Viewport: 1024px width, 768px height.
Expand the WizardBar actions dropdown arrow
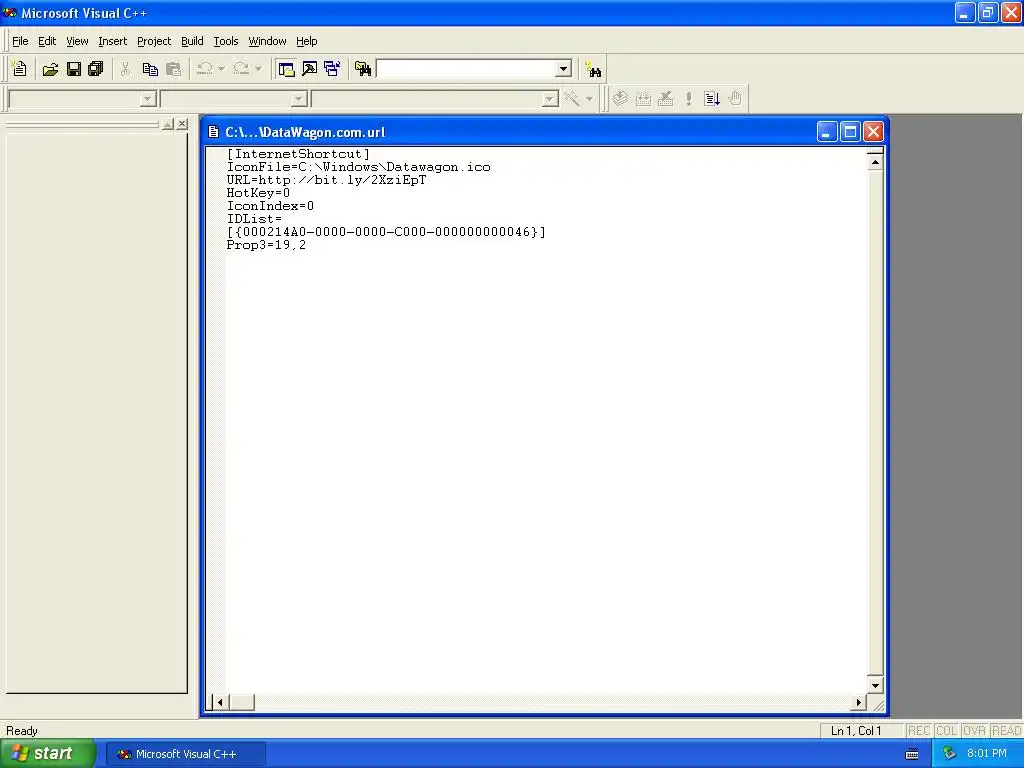(x=589, y=99)
